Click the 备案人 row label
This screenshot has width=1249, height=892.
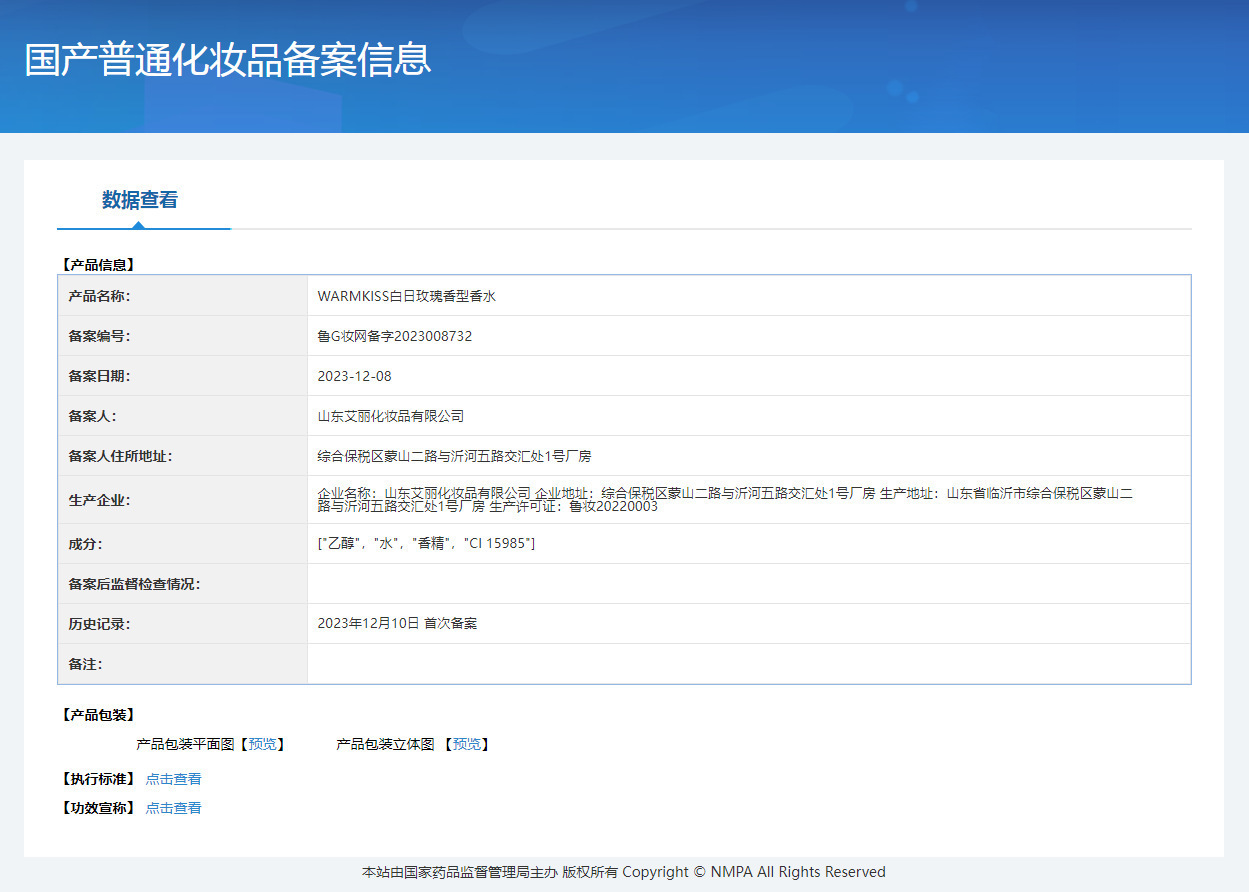click(92, 416)
